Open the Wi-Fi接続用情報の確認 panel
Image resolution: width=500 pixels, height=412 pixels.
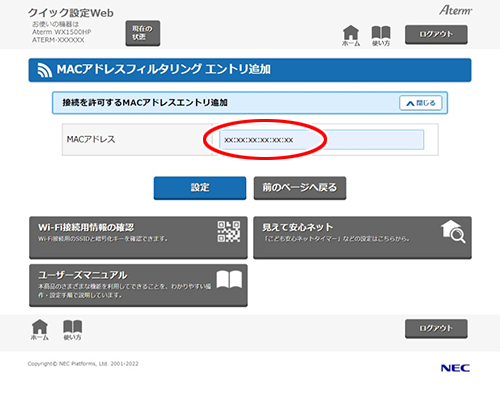pos(138,237)
